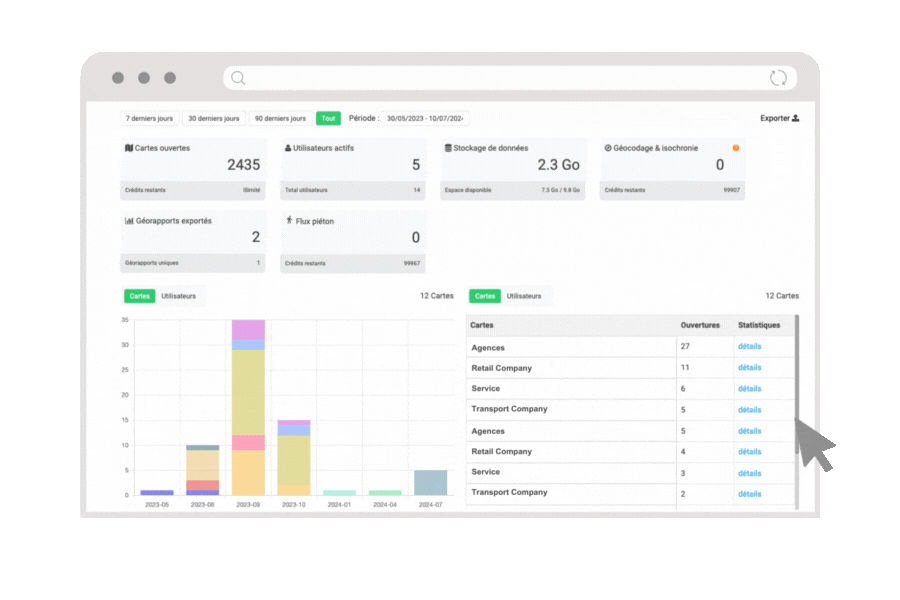Click the table's vertical scrollbar
This screenshot has height=600, width=900.
[797, 400]
